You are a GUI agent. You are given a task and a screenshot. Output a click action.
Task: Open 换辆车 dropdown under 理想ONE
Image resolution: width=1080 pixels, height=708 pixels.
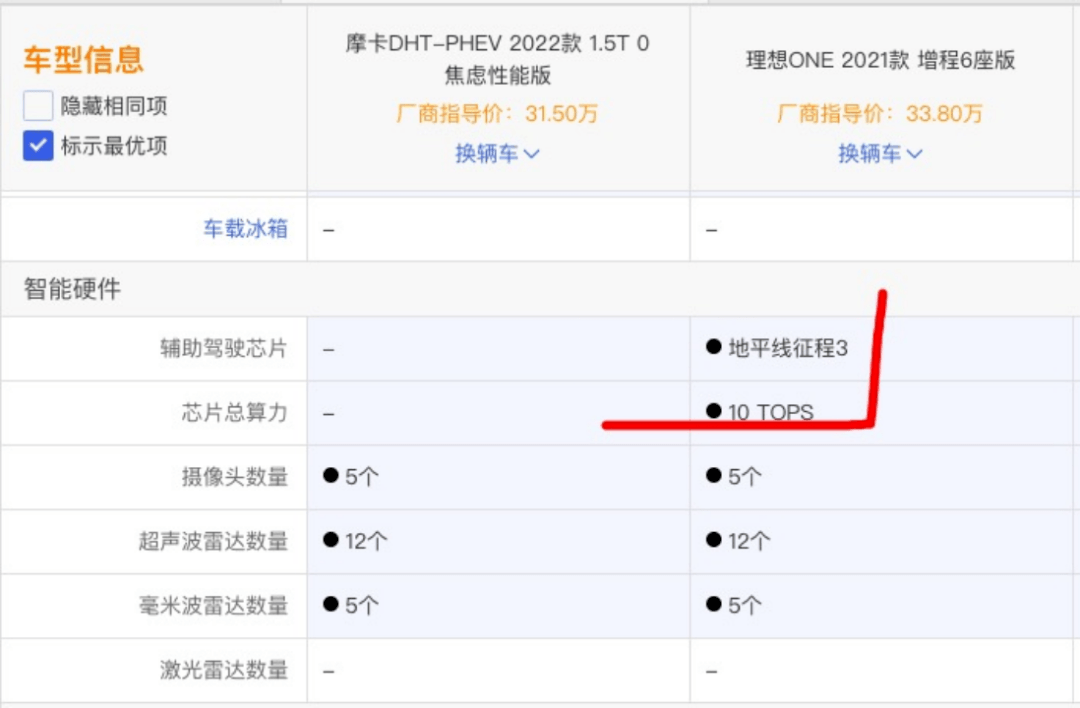(880, 153)
